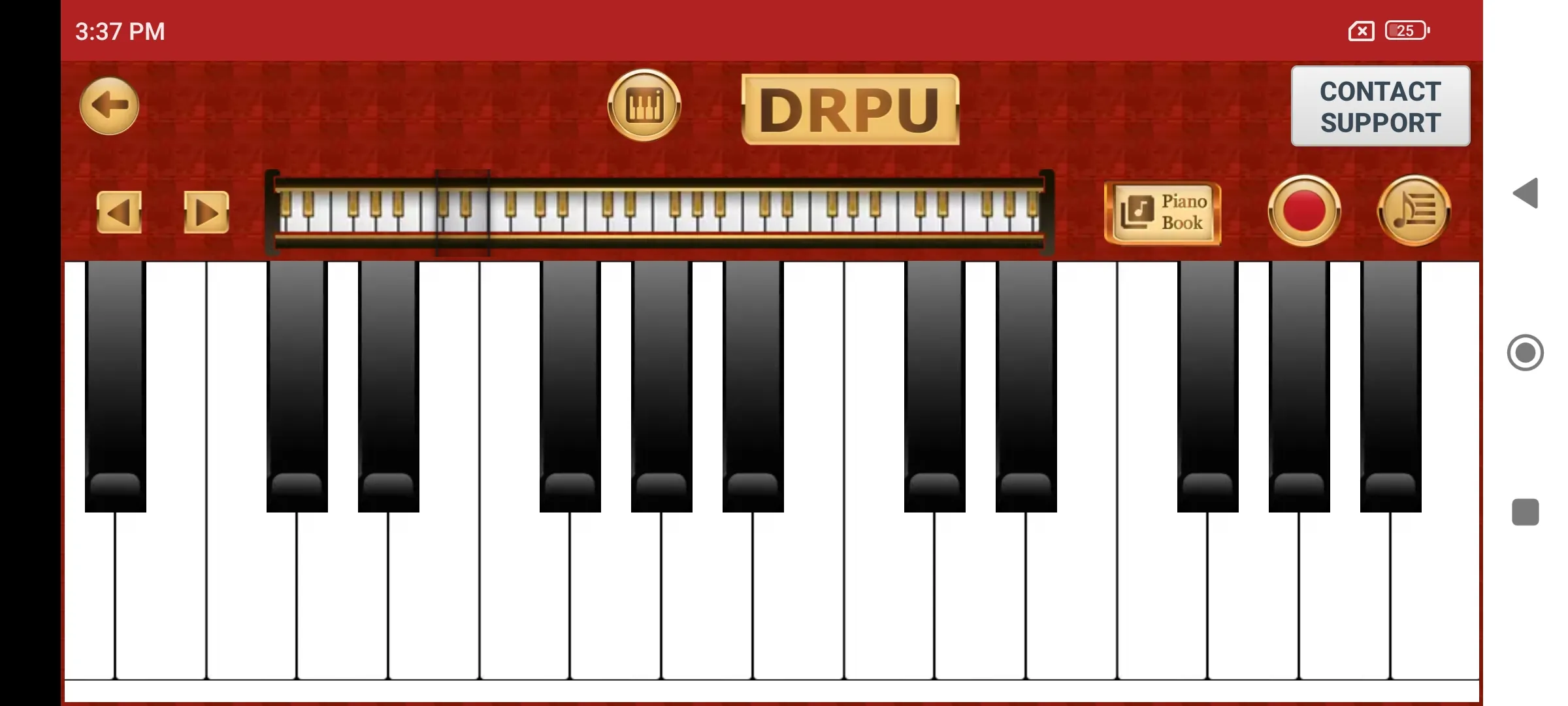Click the MIDI/instrument hub icon
The image size is (1568, 706).
[x=644, y=106]
